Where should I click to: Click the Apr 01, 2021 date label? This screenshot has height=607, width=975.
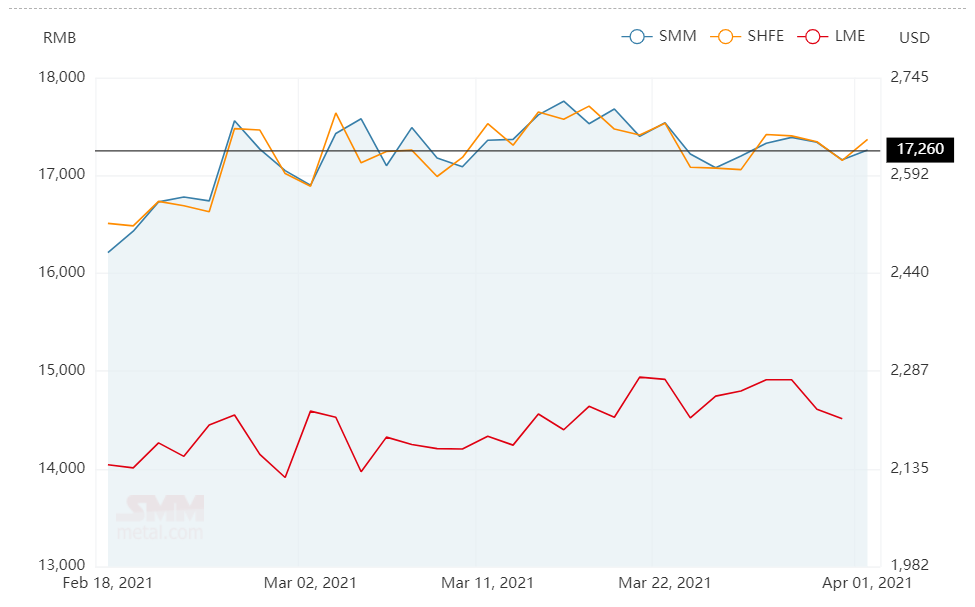[x=867, y=583]
